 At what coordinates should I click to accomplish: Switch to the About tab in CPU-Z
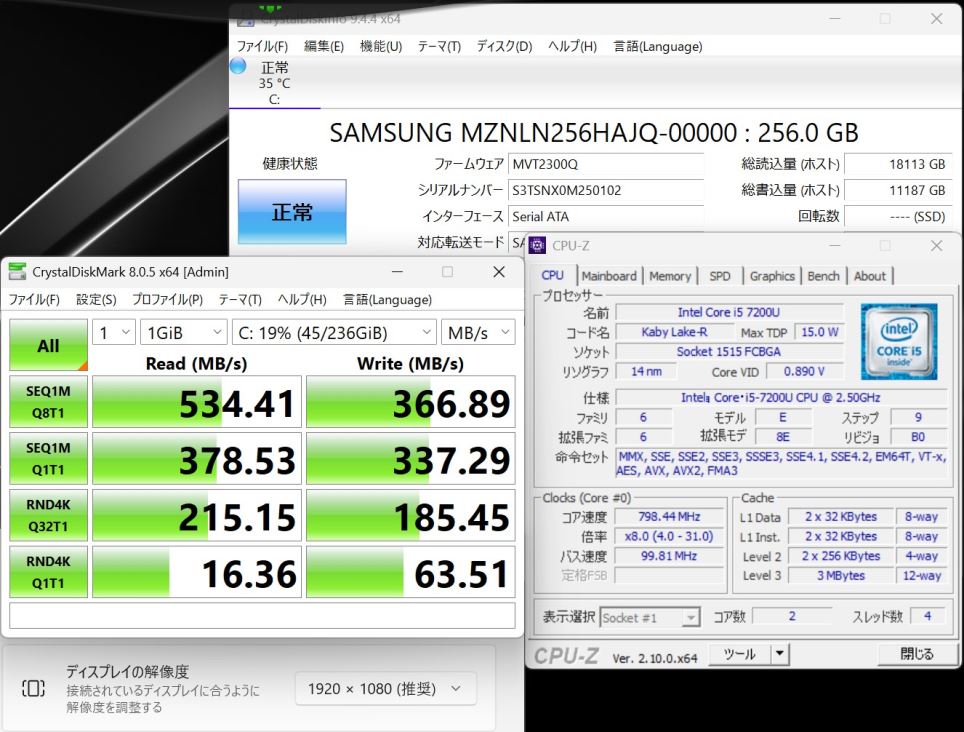pyautogui.click(x=869, y=276)
